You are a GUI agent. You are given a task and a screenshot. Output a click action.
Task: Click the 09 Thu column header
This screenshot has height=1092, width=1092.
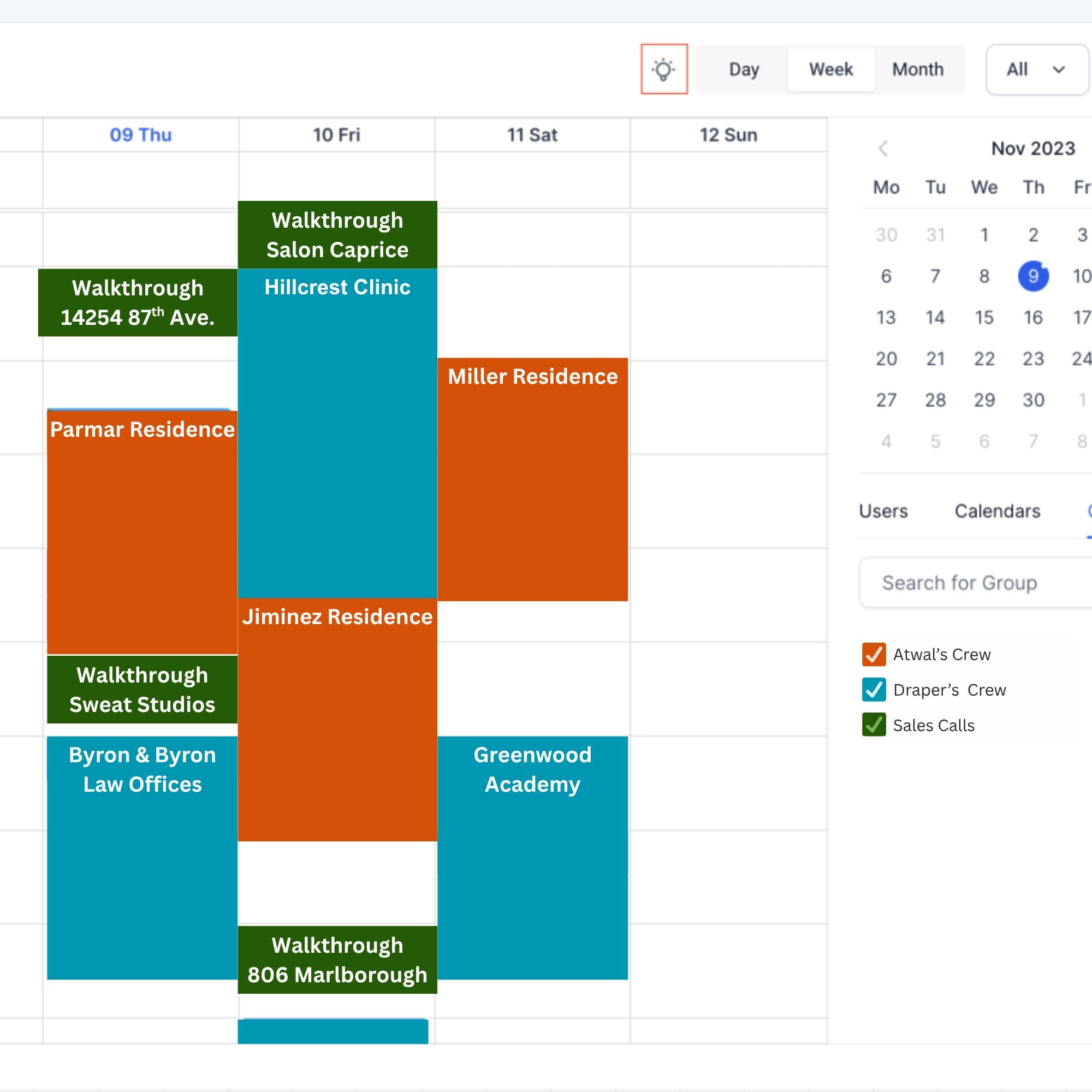[140, 134]
